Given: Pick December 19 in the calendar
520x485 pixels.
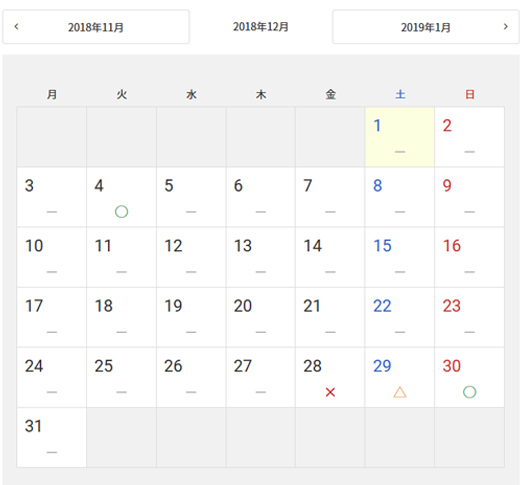Looking at the screenshot, I should point(191,317).
